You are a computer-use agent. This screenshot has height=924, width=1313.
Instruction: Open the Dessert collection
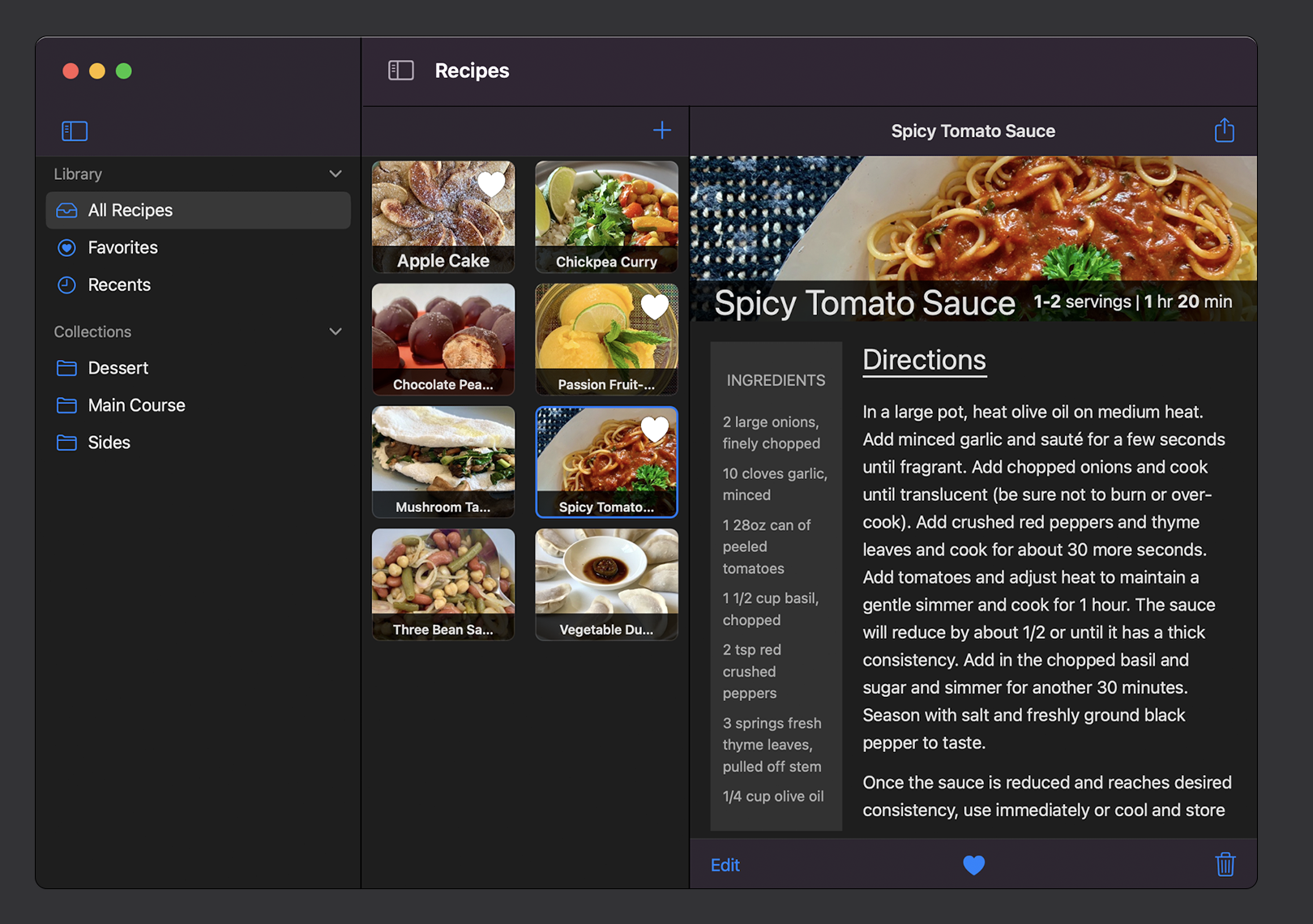pyautogui.click(x=199, y=368)
